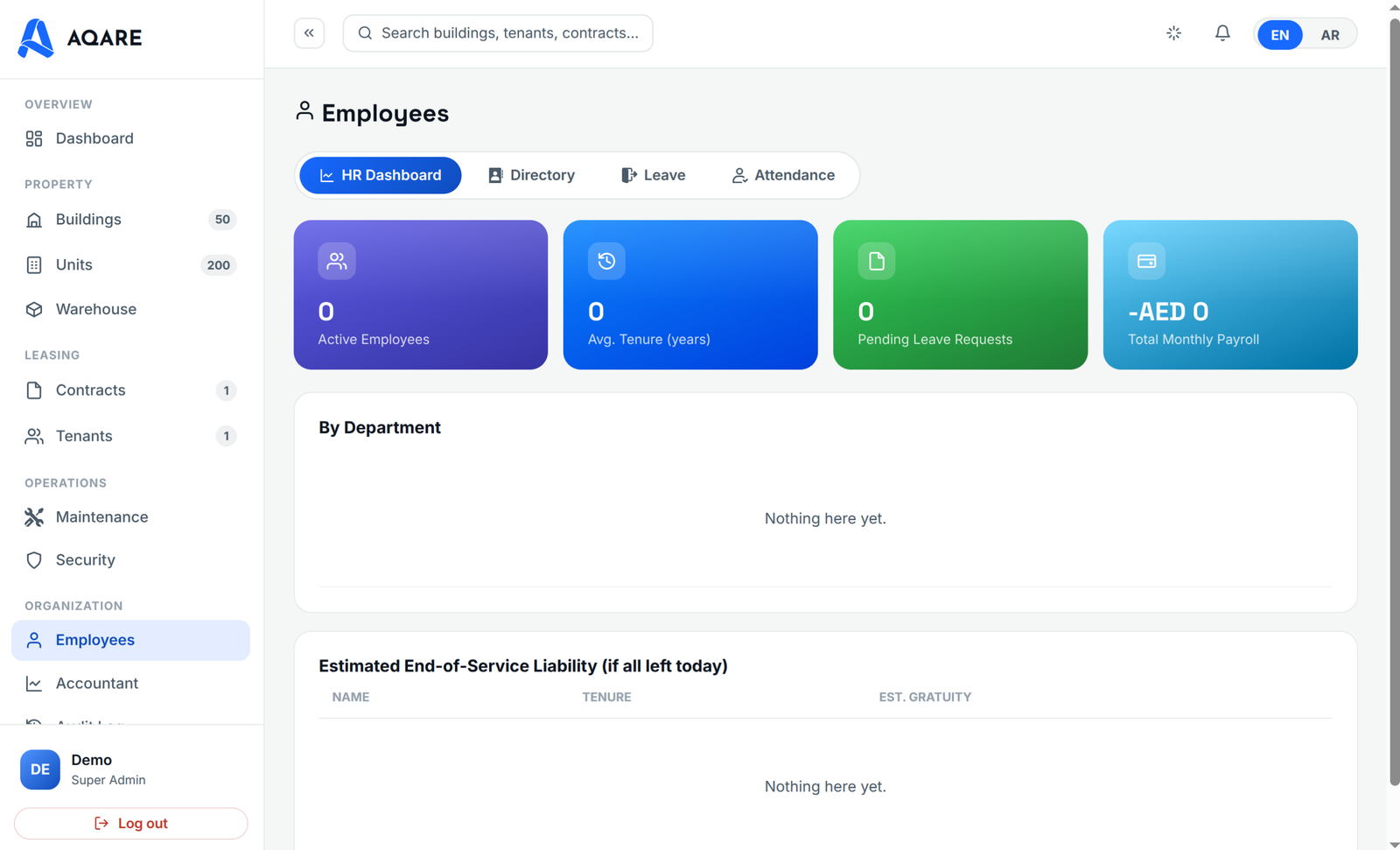This screenshot has height=850, width=1400.
Task: Click the Accountant chart icon
Action: click(x=34, y=684)
